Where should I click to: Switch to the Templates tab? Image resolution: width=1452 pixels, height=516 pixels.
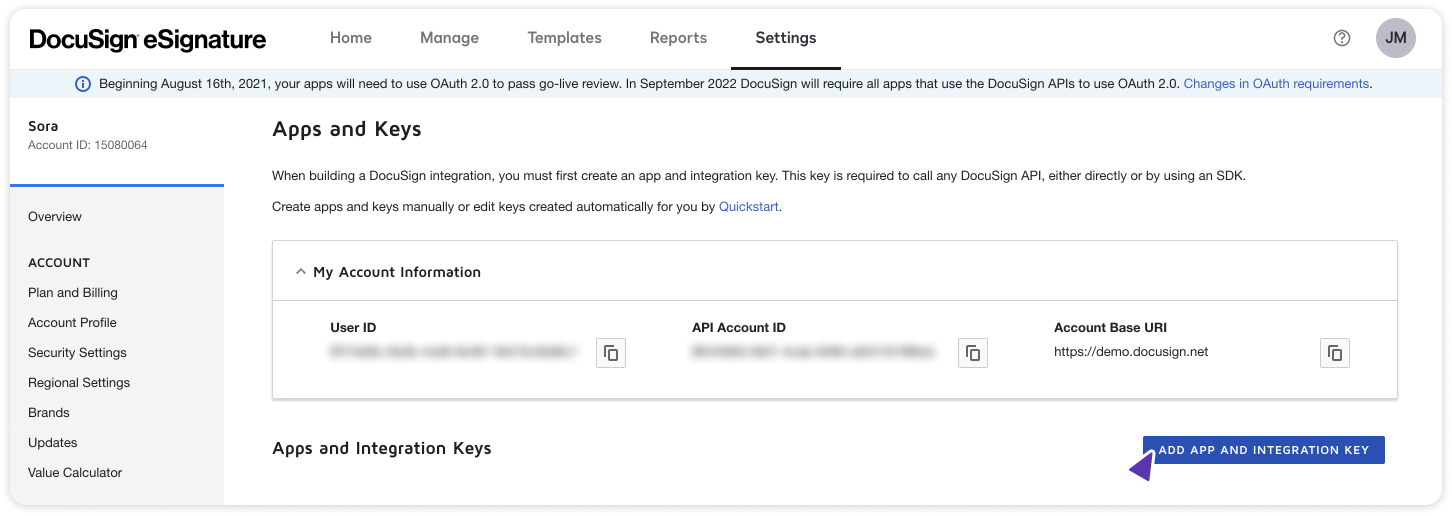pyautogui.click(x=565, y=38)
